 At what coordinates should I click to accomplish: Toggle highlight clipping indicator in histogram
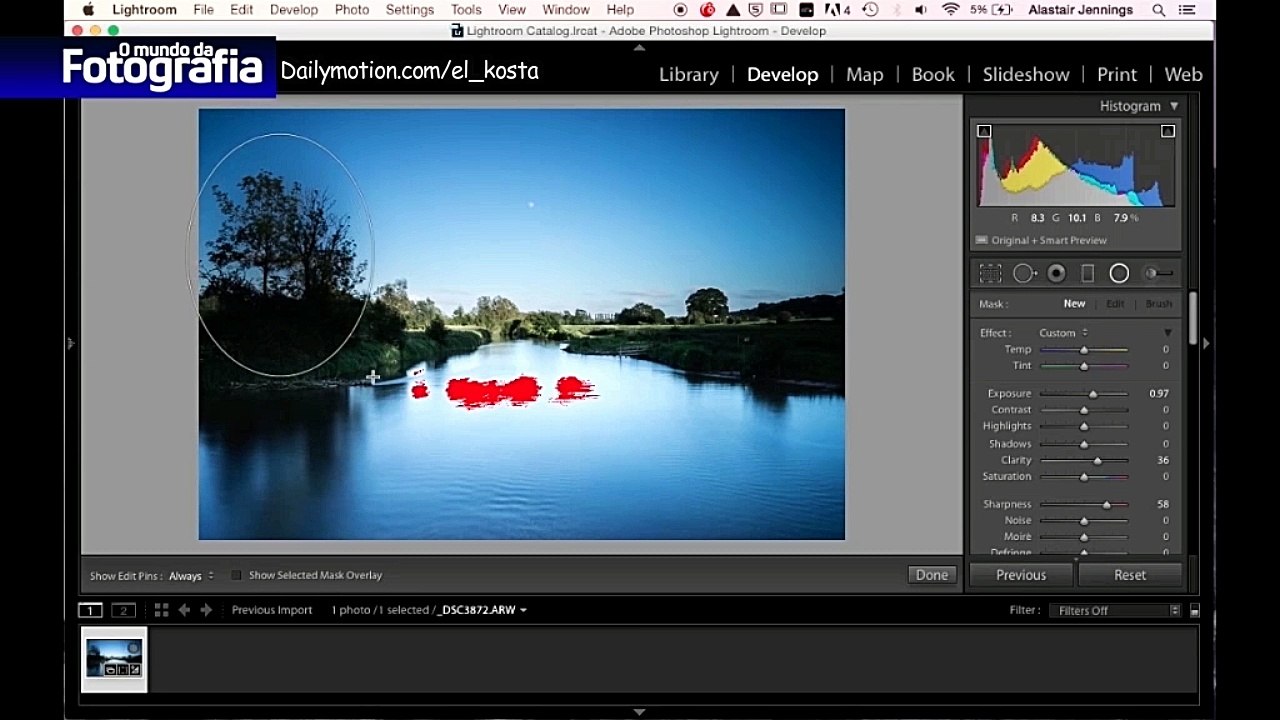[1167, 131]
